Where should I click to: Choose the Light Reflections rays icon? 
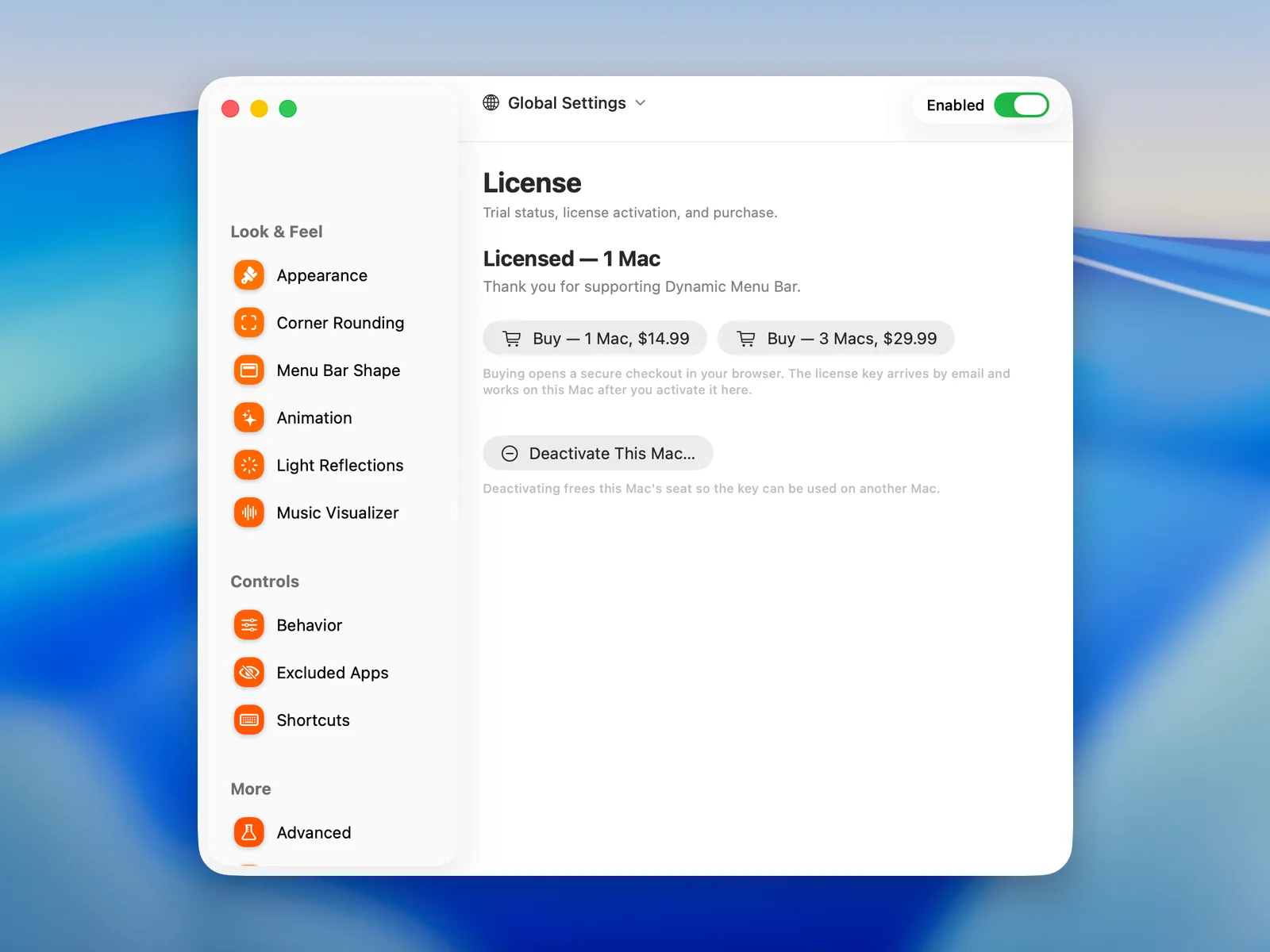tap(249, 466)
